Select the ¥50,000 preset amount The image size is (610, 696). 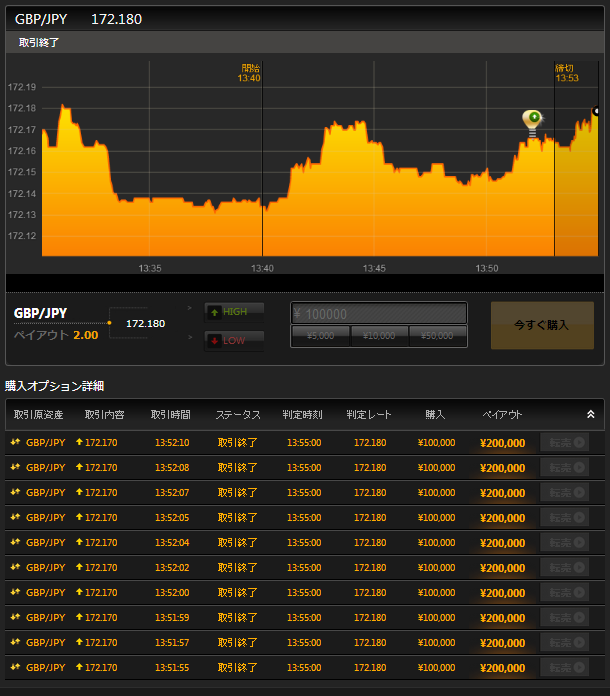pyautogui.click(x=437, y=336)
